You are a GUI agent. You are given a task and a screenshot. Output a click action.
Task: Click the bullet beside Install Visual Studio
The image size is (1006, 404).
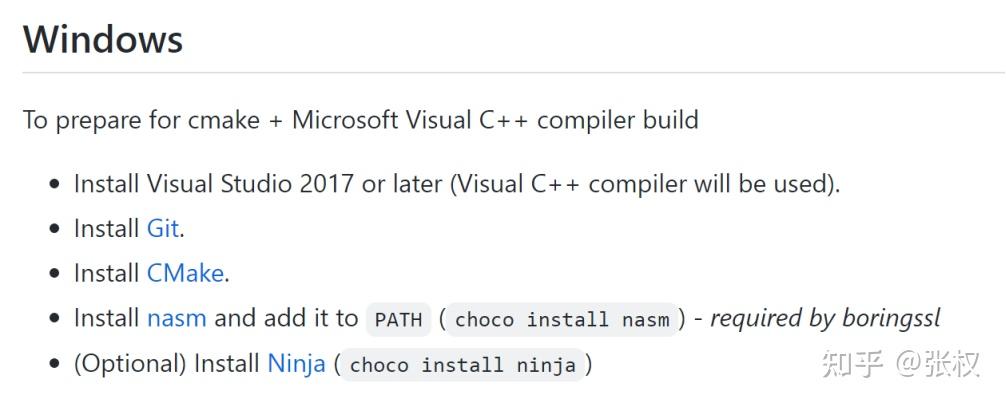coord(54,185)
